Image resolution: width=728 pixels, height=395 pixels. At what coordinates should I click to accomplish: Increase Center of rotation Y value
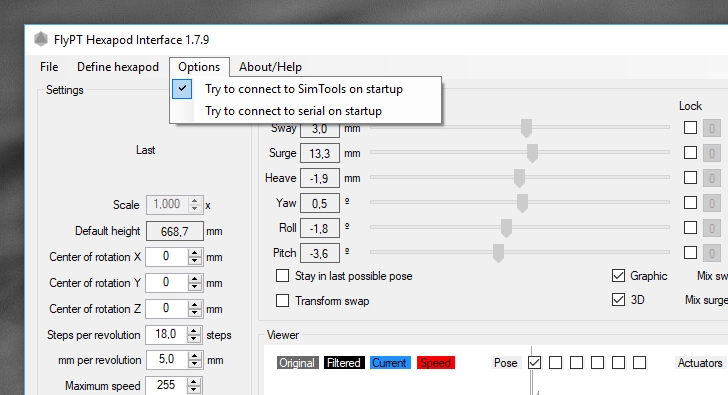point(195,279)
